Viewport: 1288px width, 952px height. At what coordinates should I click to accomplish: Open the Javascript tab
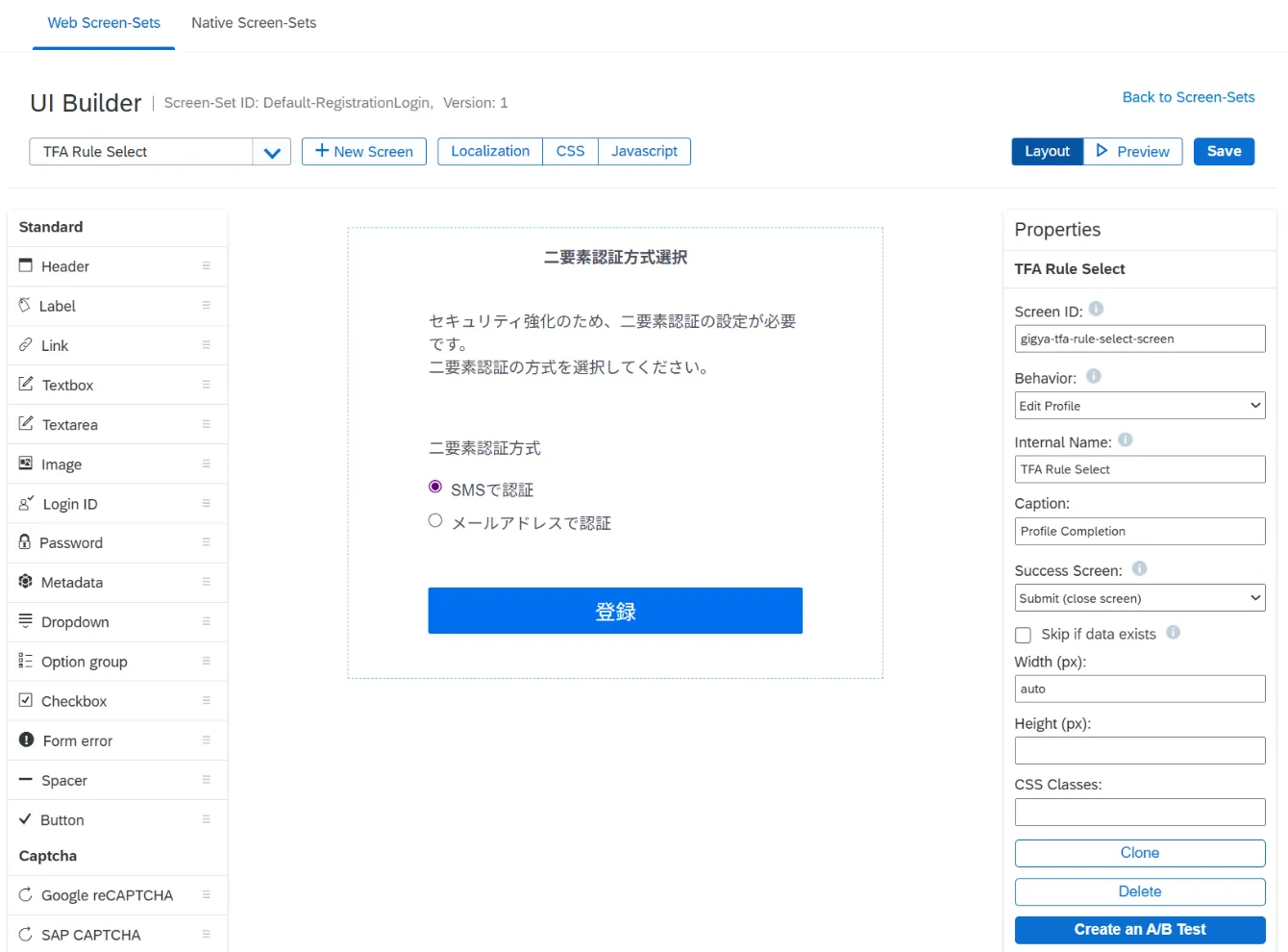[644, 151]
